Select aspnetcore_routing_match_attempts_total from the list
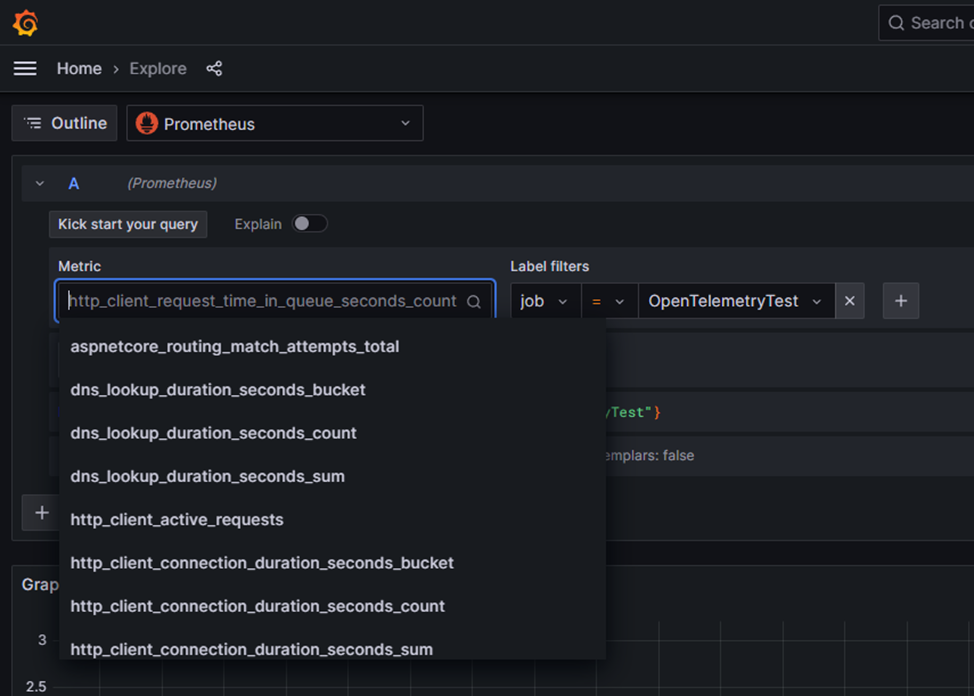974x696 pixels. (x=332, y=346)
